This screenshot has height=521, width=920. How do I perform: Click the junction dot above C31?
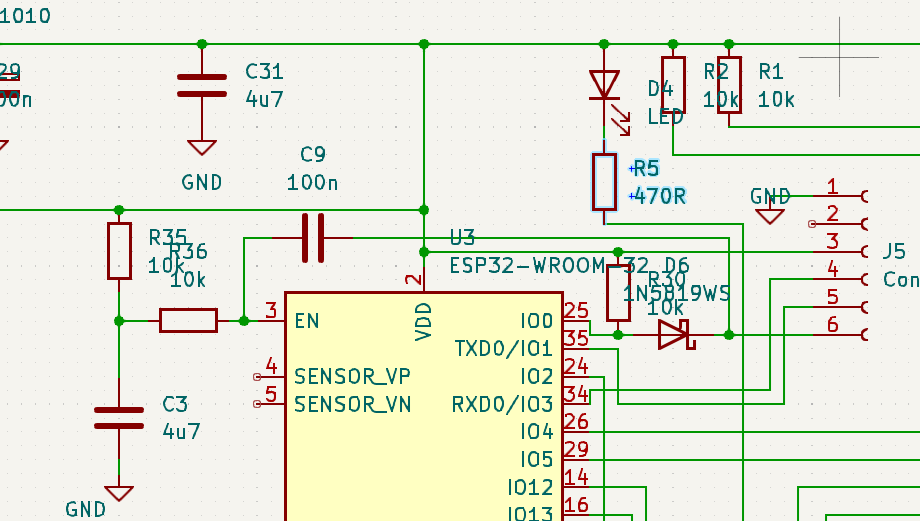click(202, 44)
